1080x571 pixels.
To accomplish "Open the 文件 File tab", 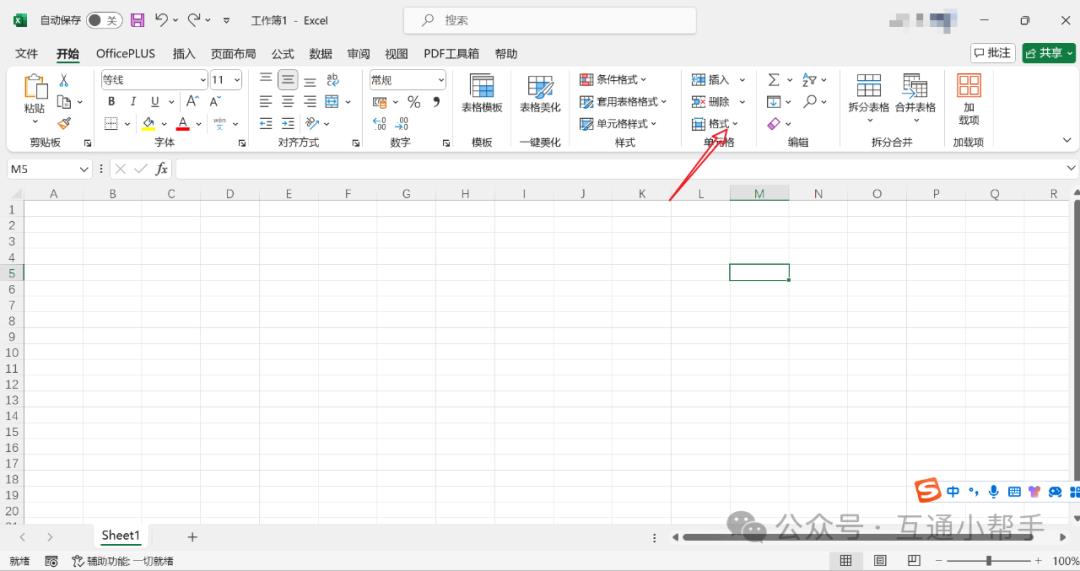I will pos(26,54).
